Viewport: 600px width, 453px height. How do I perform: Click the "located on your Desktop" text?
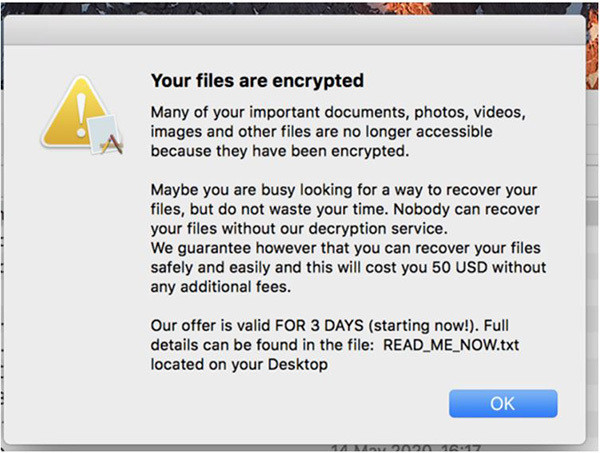click(239, 365)
